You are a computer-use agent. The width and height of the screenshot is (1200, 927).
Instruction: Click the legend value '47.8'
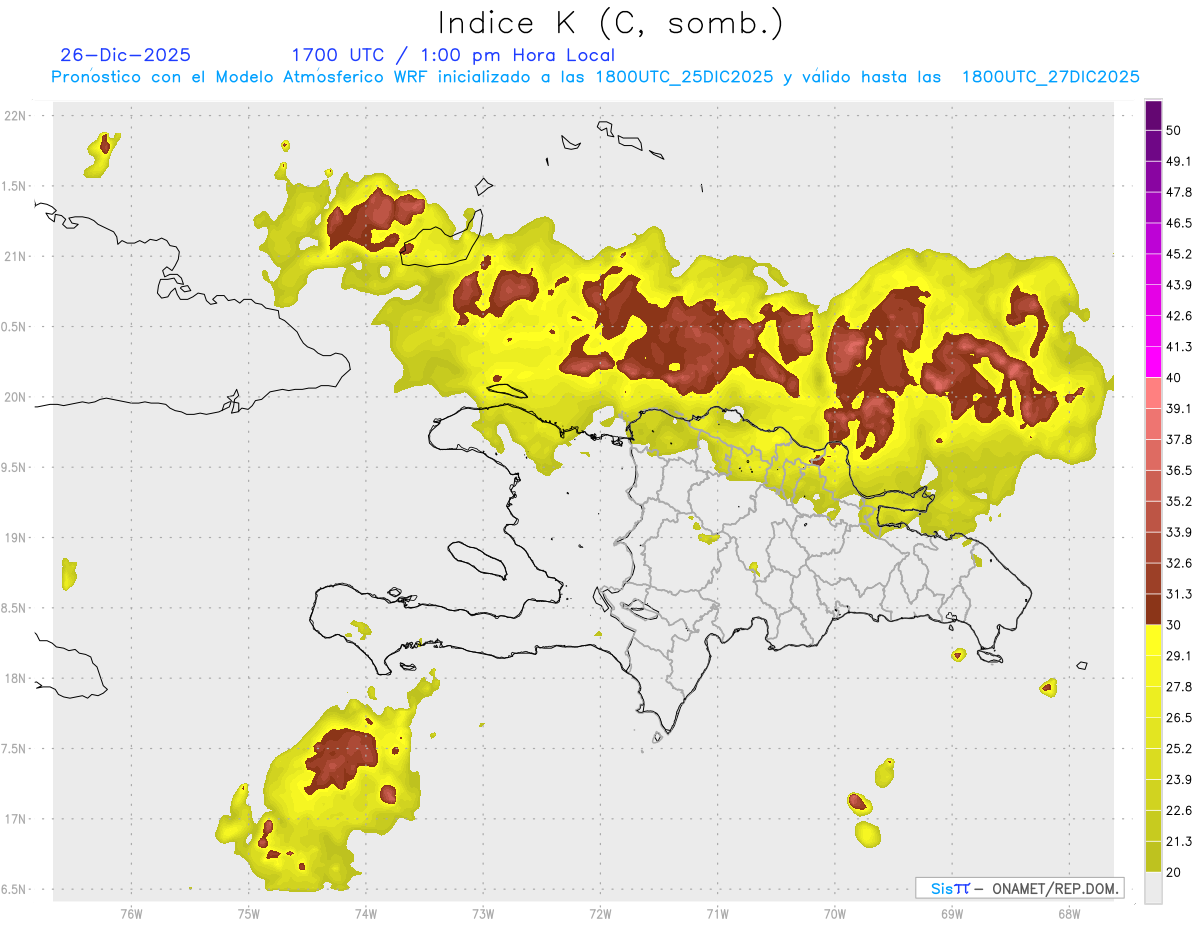tap(1178, 192)
